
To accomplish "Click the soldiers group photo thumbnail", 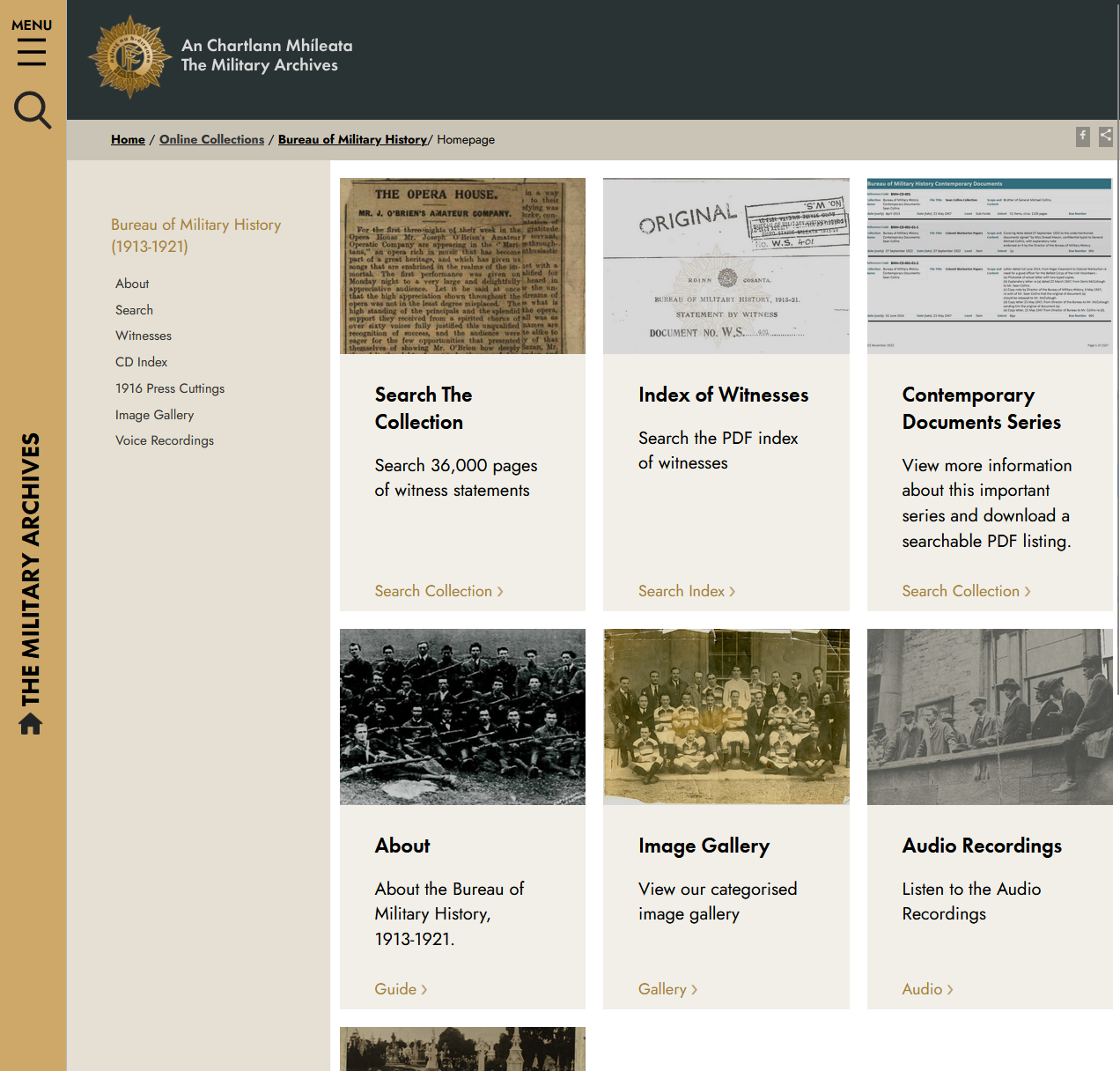I will [462, 717].
